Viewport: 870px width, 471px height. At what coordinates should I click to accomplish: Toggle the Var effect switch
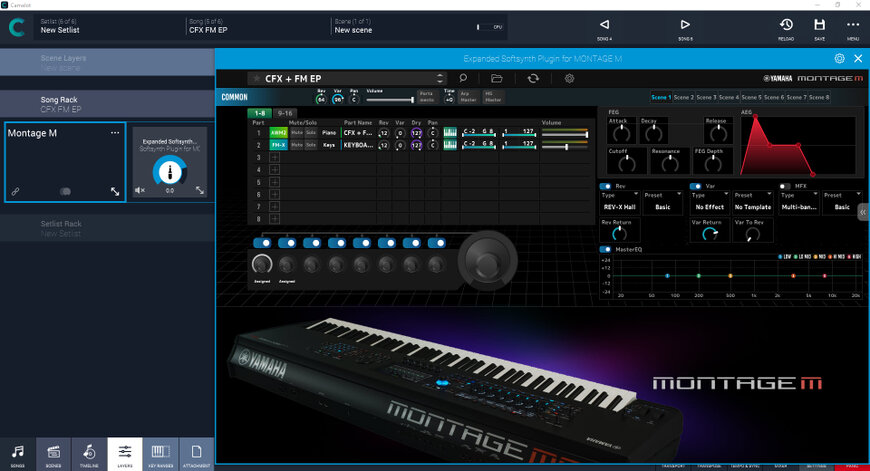(x=696, y=186)
